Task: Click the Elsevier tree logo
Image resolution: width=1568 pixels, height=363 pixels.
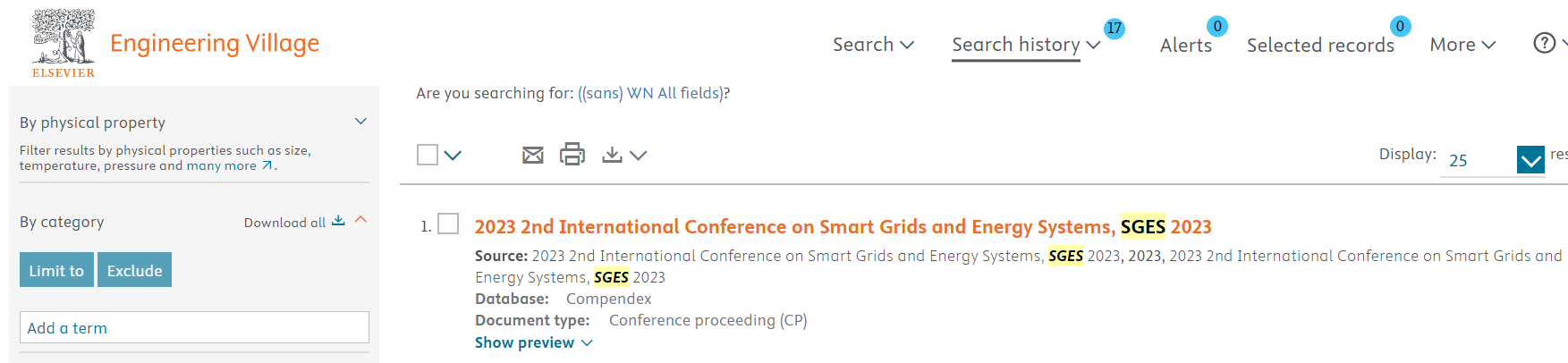Action: point(64,43)
